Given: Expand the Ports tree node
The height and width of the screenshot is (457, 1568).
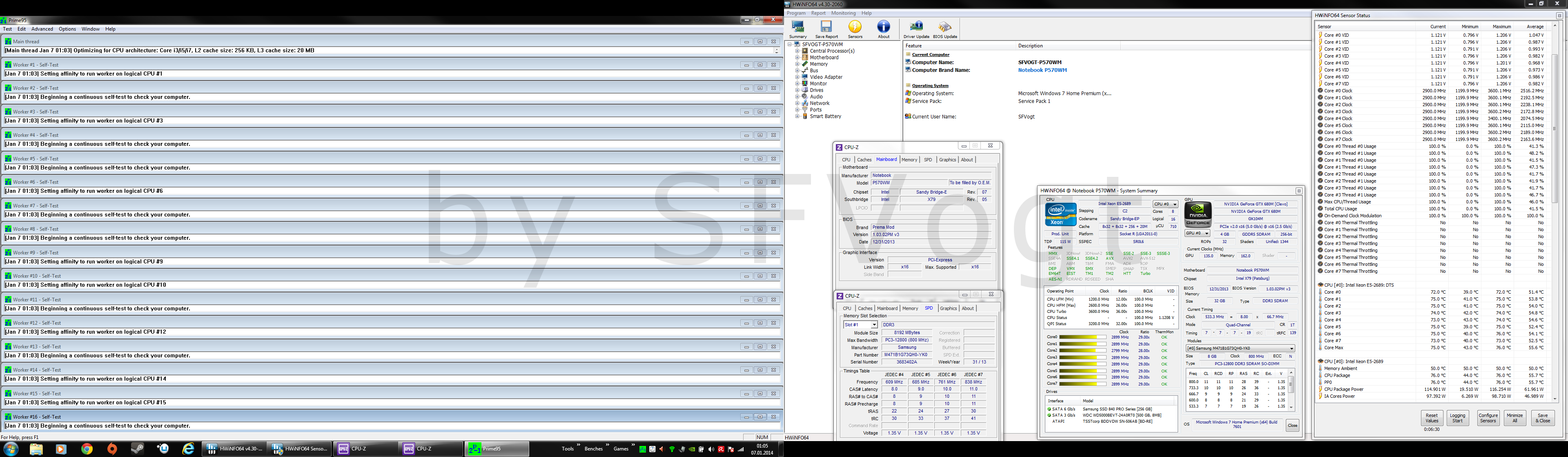Looking at the screenshot, I should (797, 109).
